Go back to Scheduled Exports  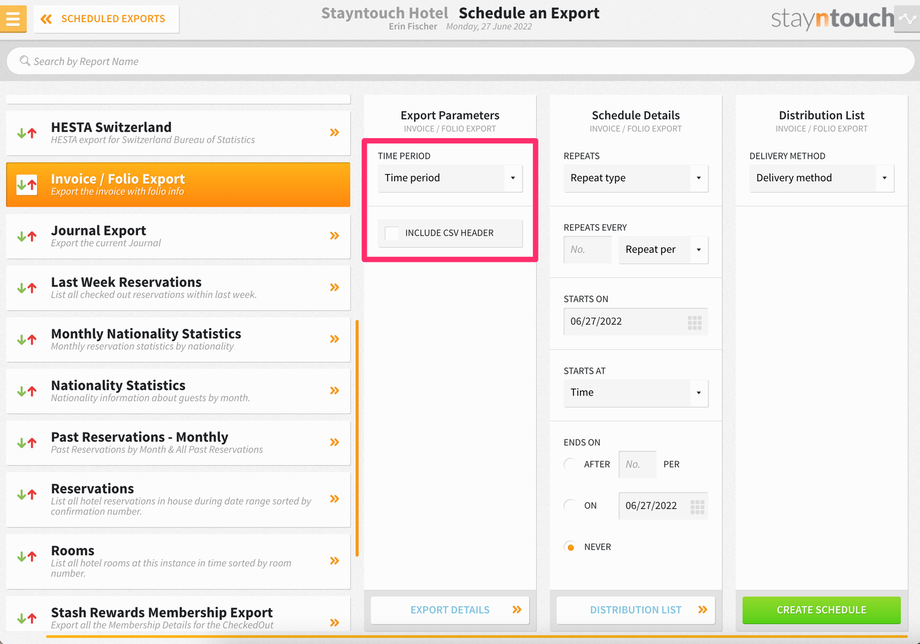click(x=106, y=19)
